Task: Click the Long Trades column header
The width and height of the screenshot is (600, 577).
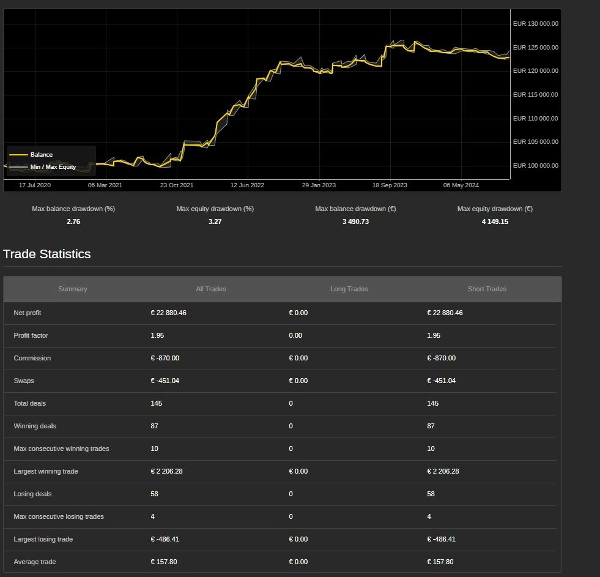Action: [349, 289]
